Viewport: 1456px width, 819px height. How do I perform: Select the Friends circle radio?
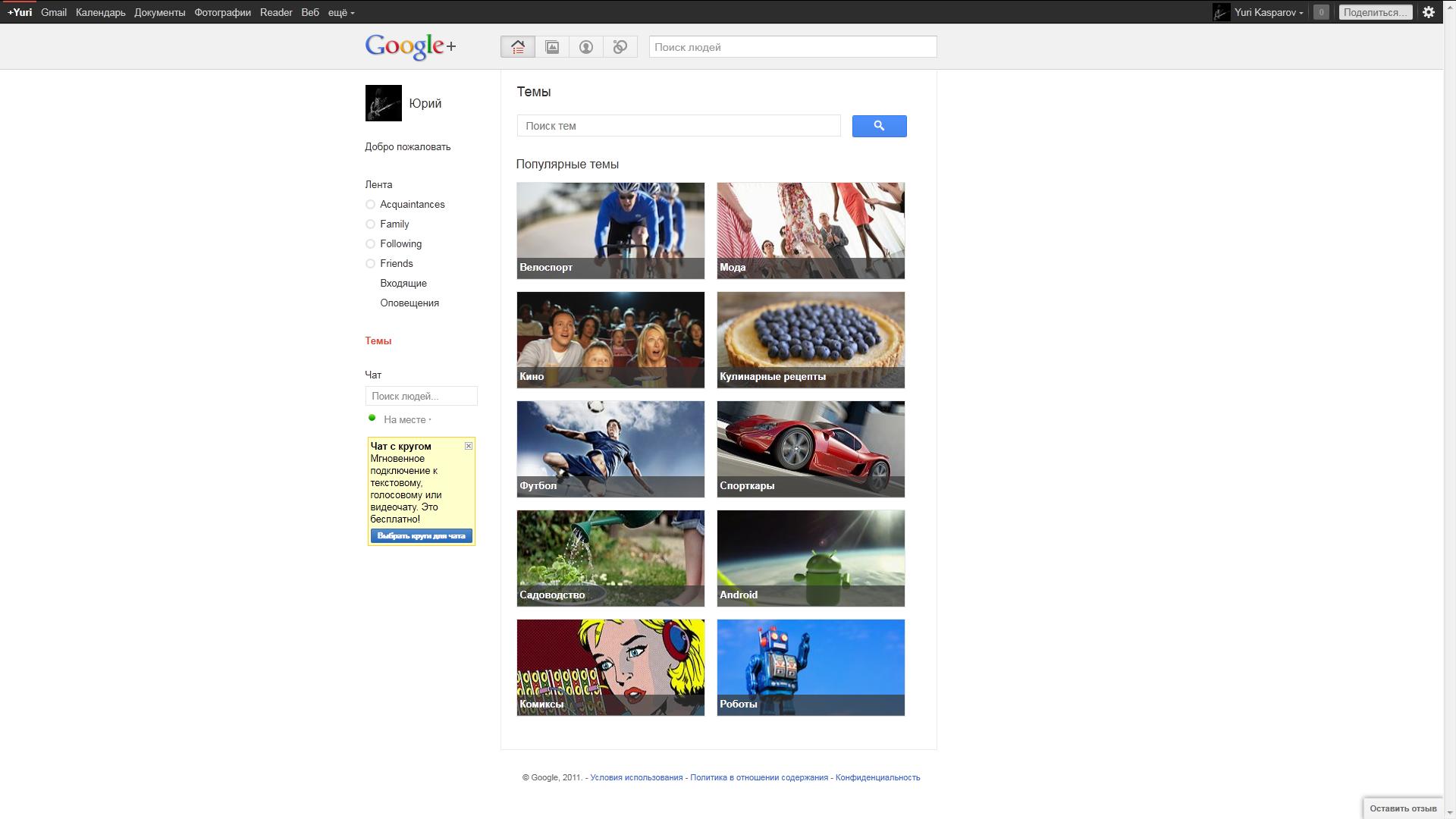click(x=370, y=264)
